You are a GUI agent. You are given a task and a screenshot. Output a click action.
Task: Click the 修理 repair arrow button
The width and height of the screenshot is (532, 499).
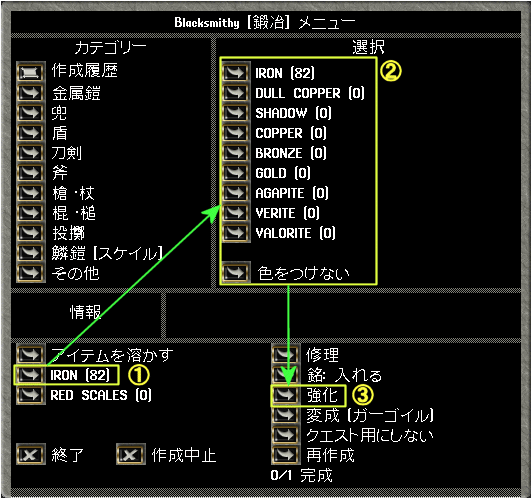286,355
